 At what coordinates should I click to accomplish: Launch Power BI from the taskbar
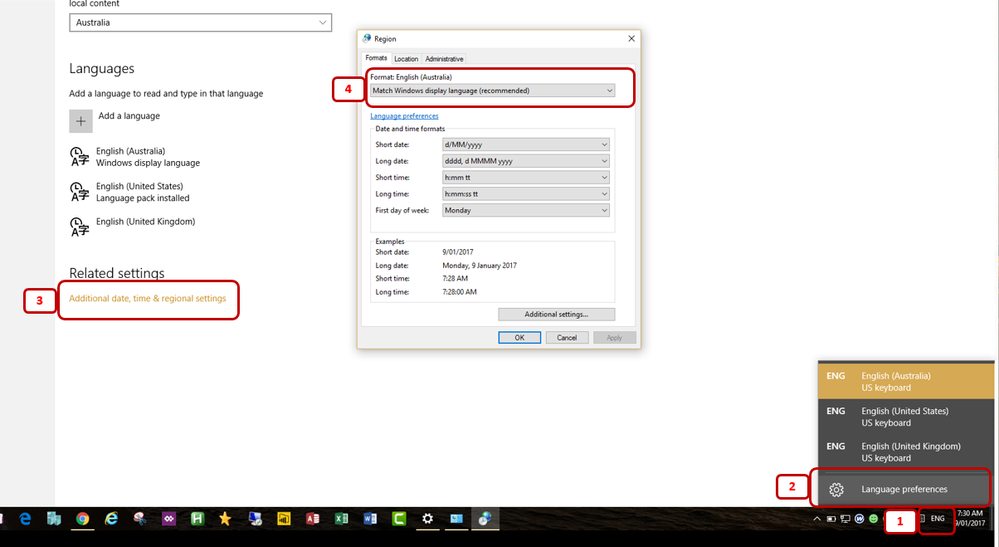pyautogui.click(x=284, y=519)
